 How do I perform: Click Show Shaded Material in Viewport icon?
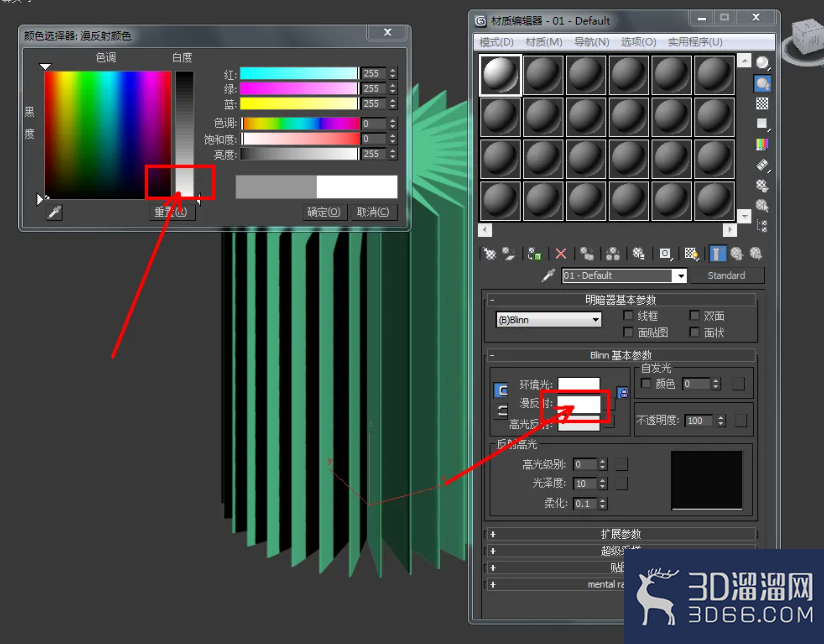pos(692,254)
